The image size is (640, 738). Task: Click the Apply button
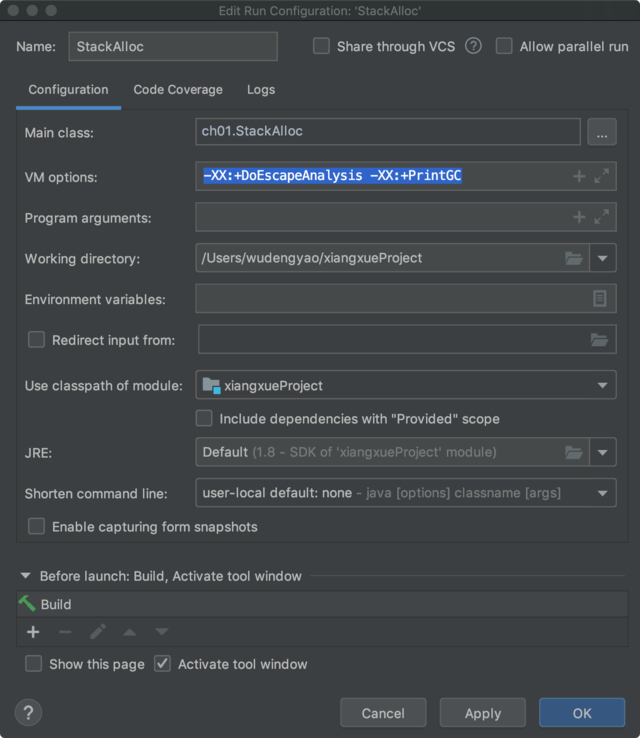click(x=483, y=713)
